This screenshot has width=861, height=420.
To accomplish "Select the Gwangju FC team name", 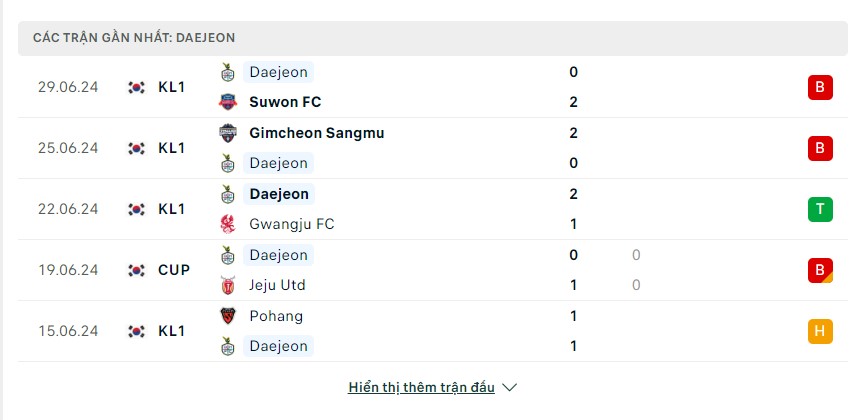I will pos(292,224).
